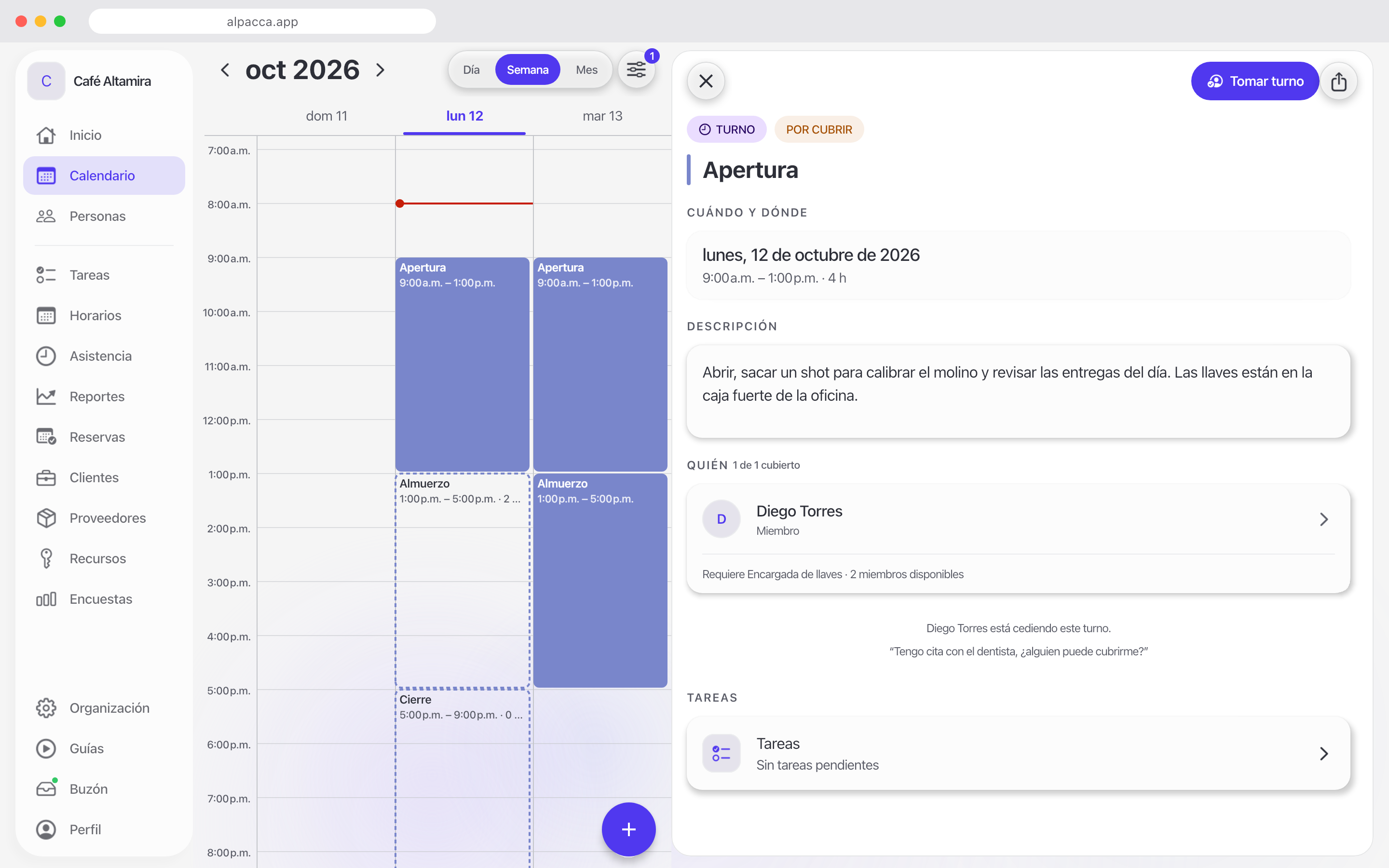
Task: Go to next week arrow
Action: pyautogui.click(x=380, y=70)
